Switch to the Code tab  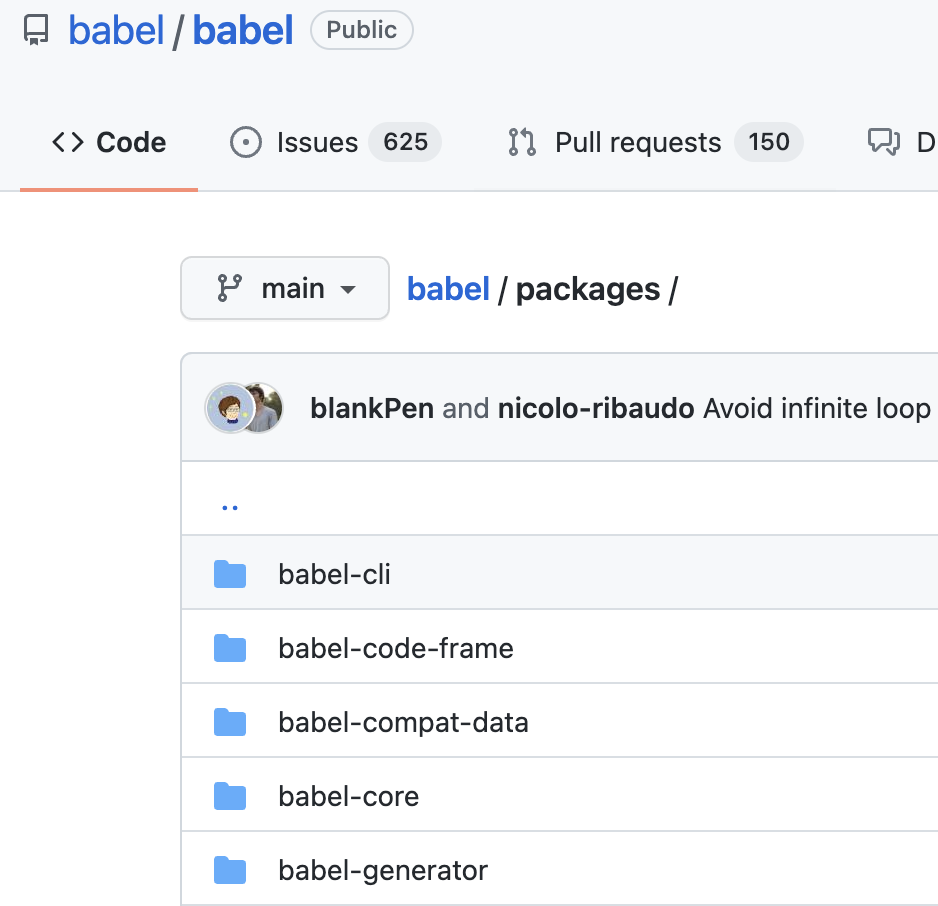tap(109, 142)
